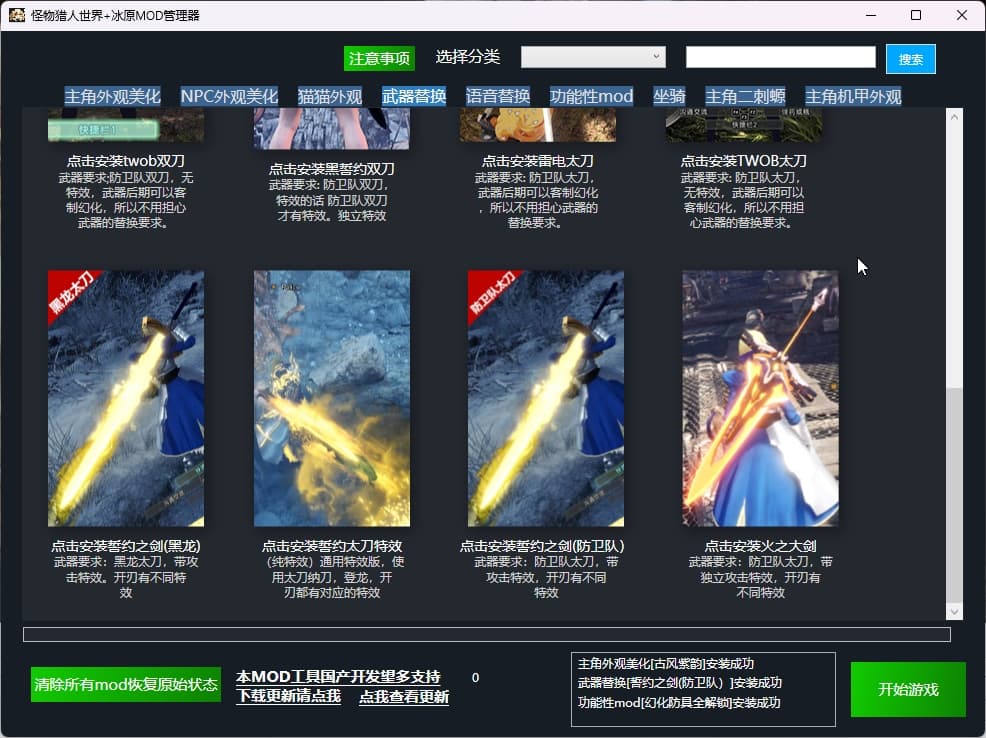Open the 功能性mod tab

(x=591, y=97)
